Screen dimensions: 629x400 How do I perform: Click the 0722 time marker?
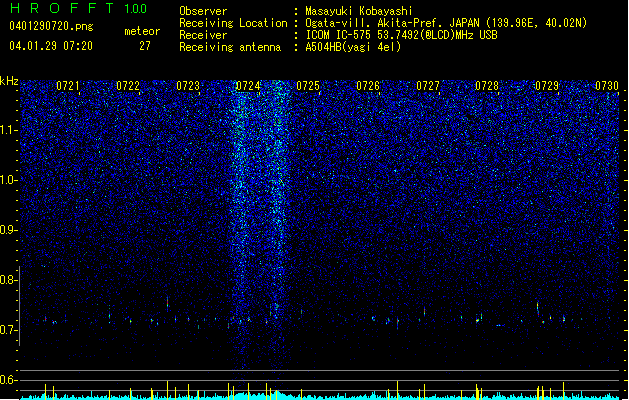coord(128,86)
